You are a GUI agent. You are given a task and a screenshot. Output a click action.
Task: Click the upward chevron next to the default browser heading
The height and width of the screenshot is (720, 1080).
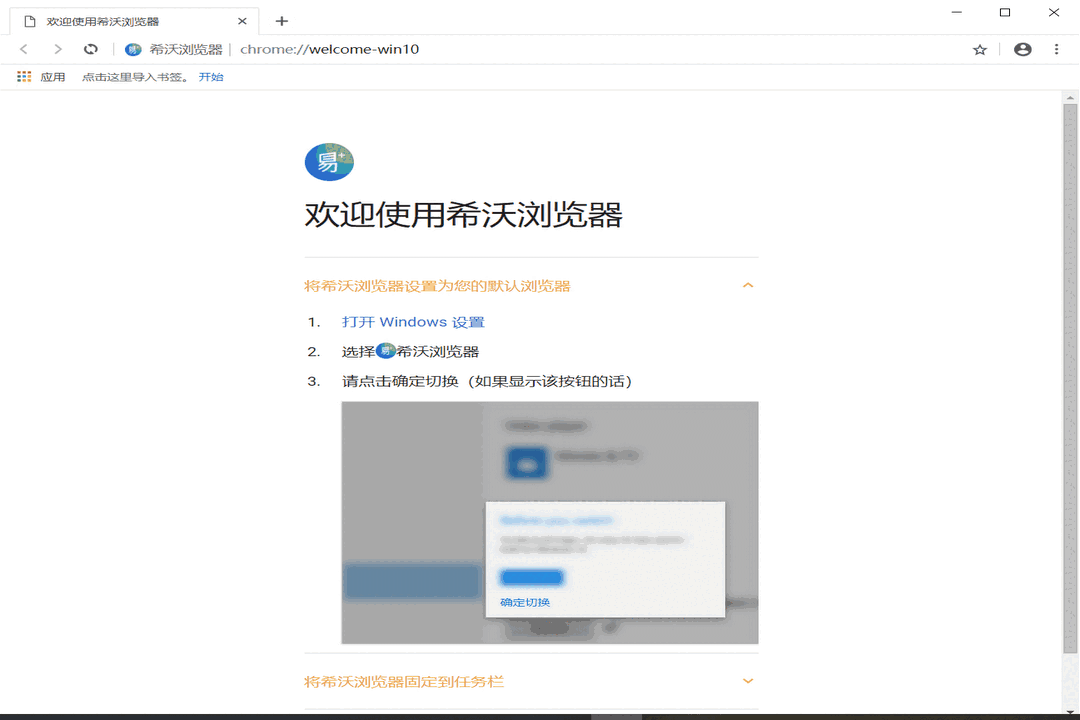coord(748,285)
